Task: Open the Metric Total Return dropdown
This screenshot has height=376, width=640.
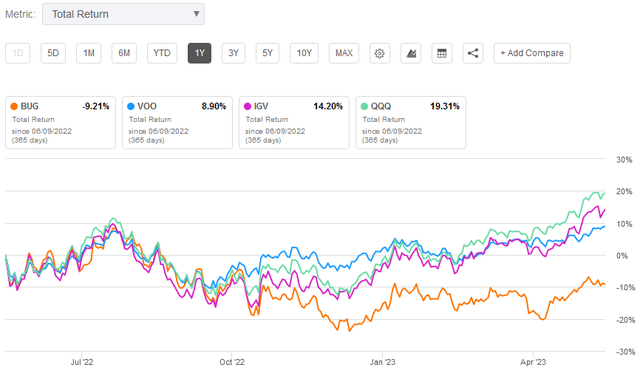Action: click(x=123, y=14)
